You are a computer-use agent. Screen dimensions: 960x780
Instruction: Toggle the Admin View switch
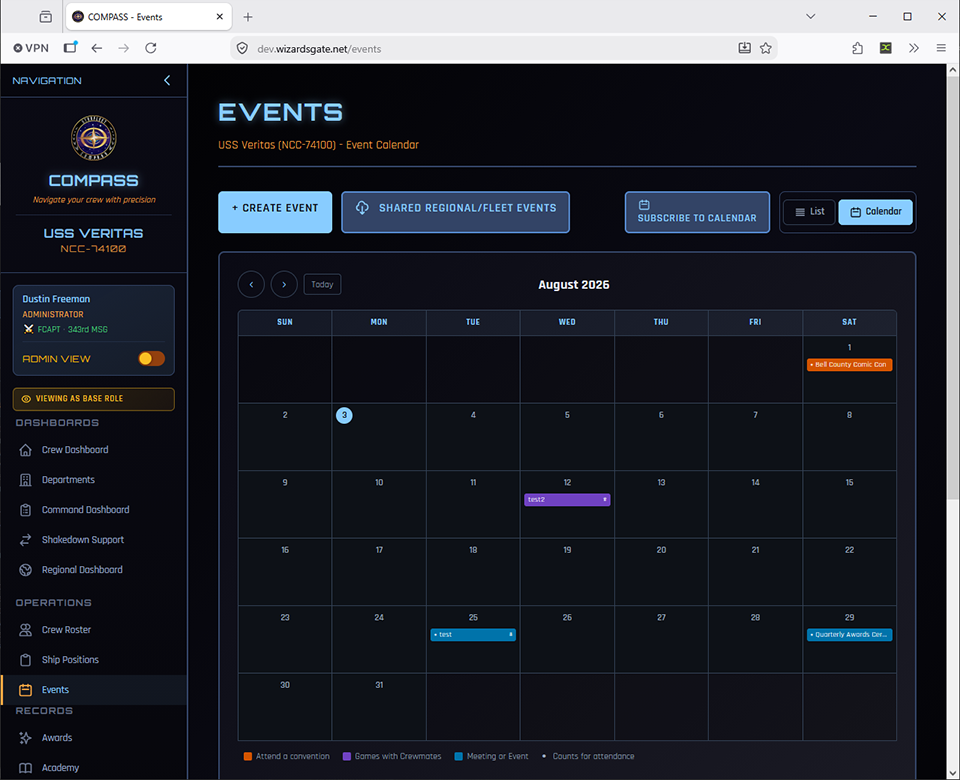[x=151, y=359]
